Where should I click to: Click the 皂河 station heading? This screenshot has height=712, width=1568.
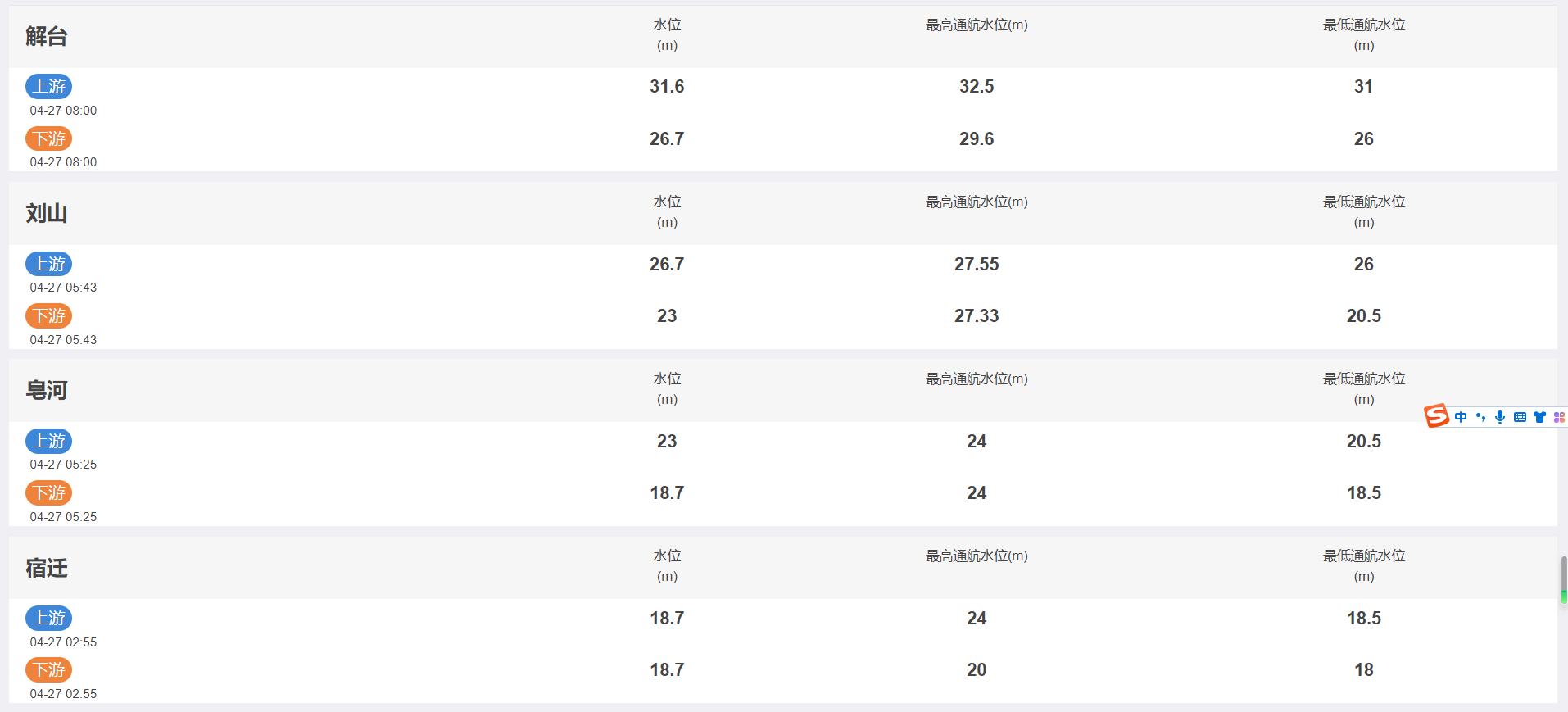47,390
